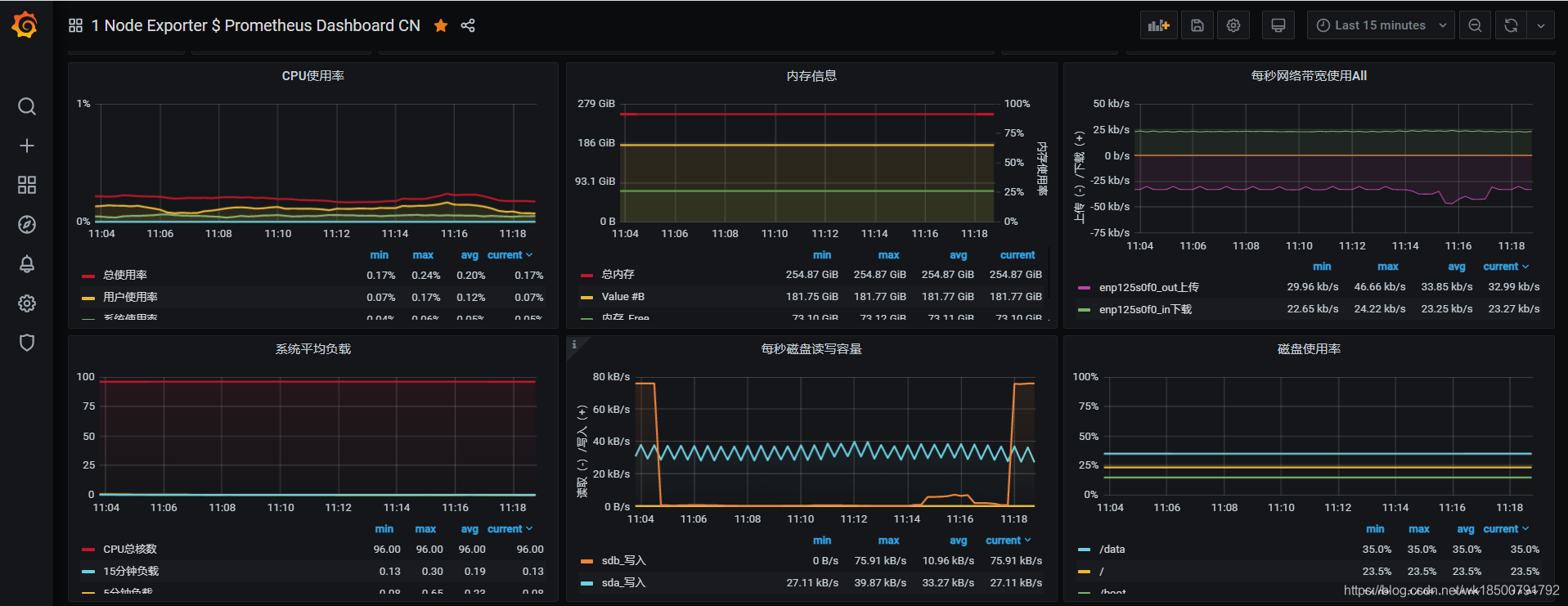Image resolution: width=1568 pixels, height=606 pixels.
Task: Toggle enp125s0f0_in下载 series visibility
Action: [1145, 310]
